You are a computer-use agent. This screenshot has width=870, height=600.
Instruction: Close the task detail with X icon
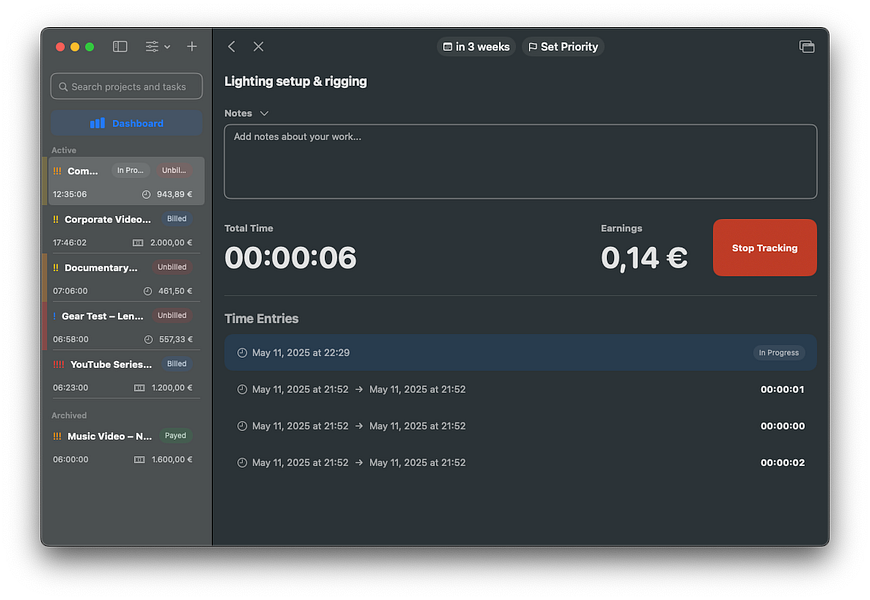pyautogui.click(x=258, y=47)
